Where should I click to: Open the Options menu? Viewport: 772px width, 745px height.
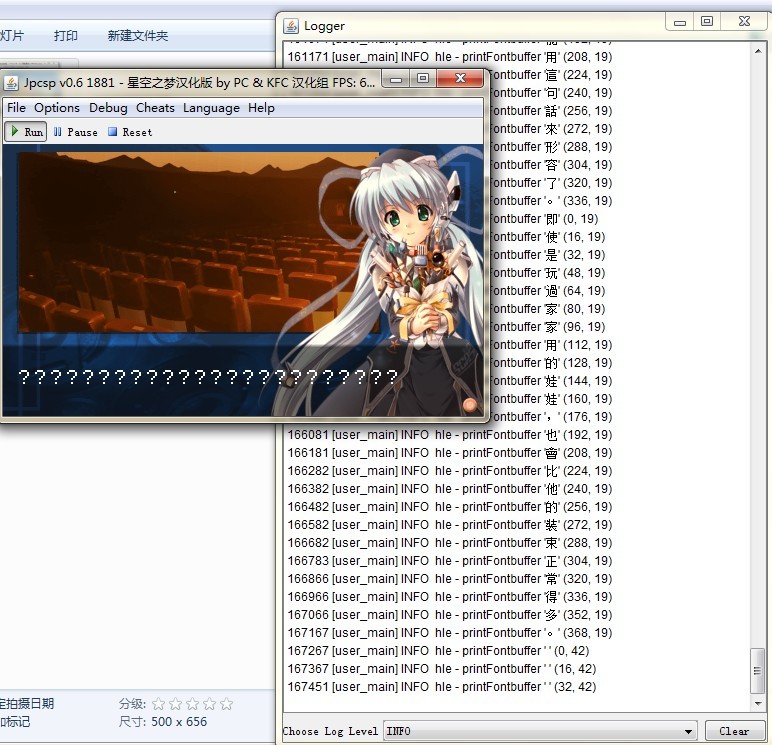[x=57, y=108]
